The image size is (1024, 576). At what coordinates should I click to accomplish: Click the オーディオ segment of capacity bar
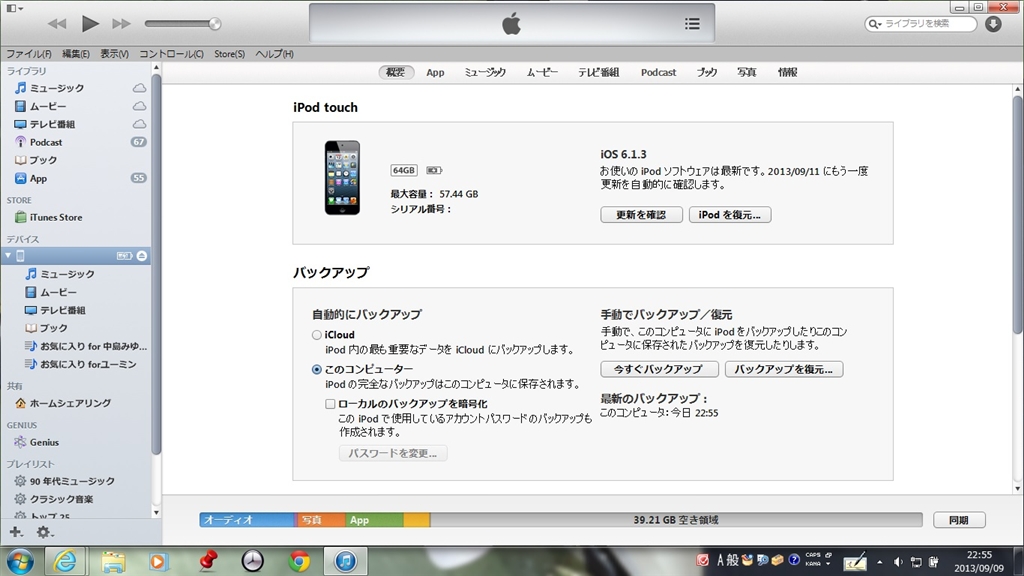pyautogui.click(x=248, y=520)
